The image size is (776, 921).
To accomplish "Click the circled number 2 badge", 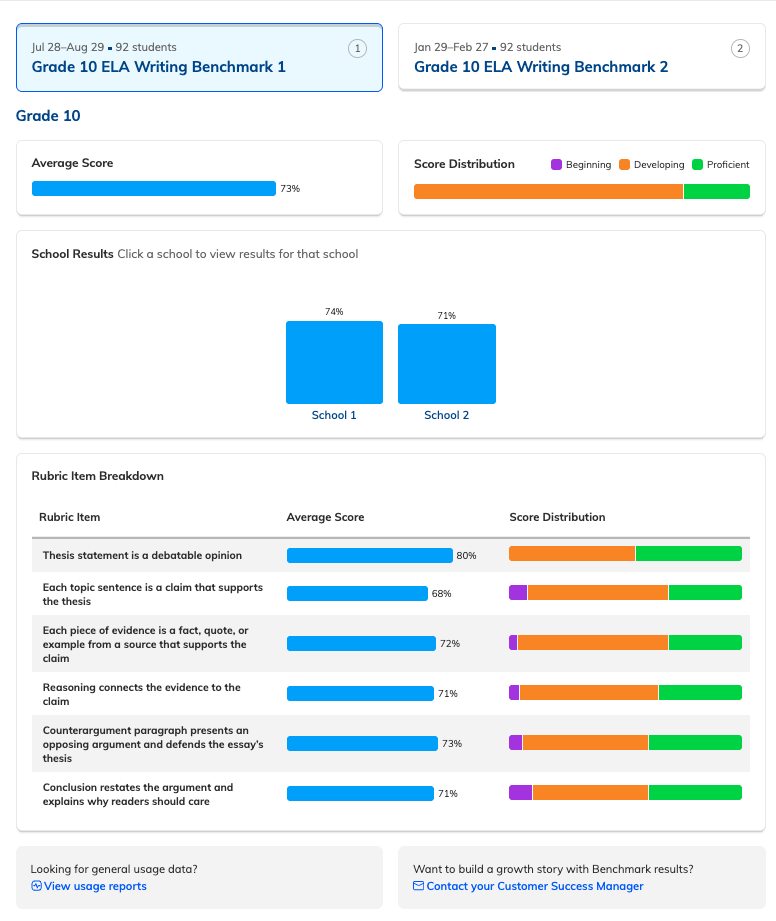I will coord(740,48).
